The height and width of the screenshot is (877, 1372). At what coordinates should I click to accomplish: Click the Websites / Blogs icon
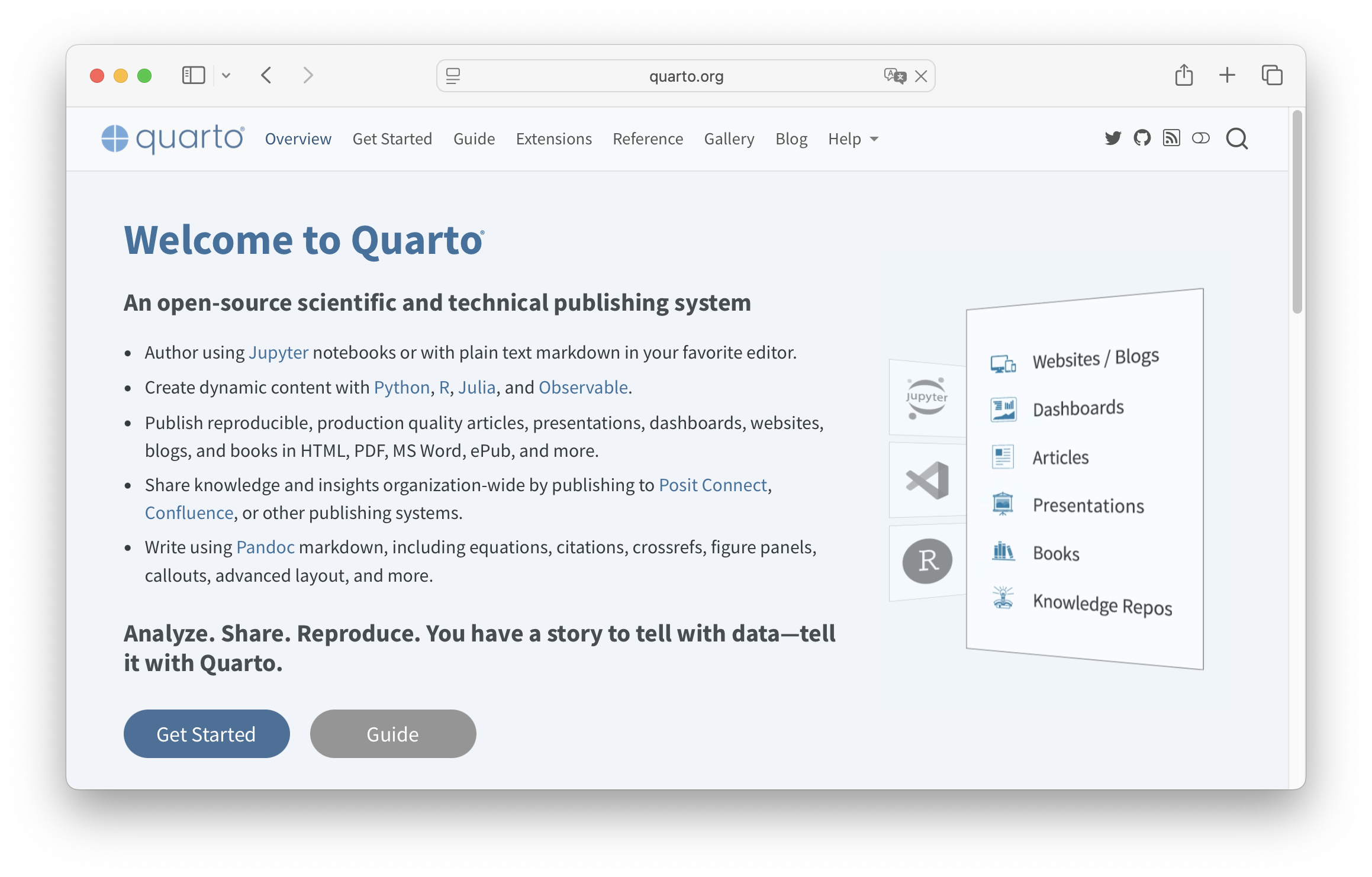tap(1003, 364)
